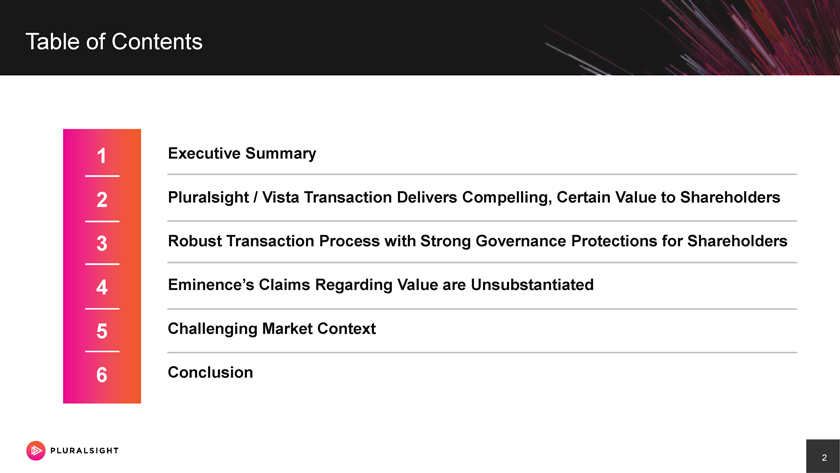Click the PLURALSIGHT wordmark text

84,450
